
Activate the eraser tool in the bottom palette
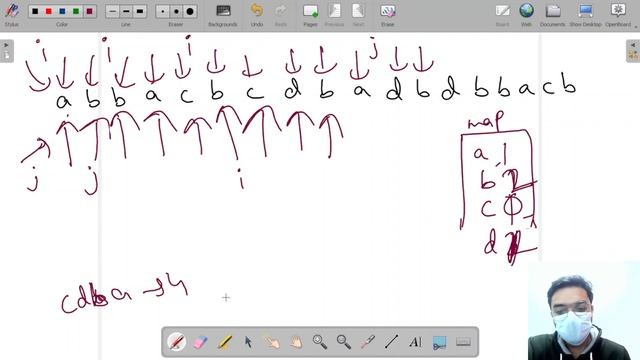(200, 342)
